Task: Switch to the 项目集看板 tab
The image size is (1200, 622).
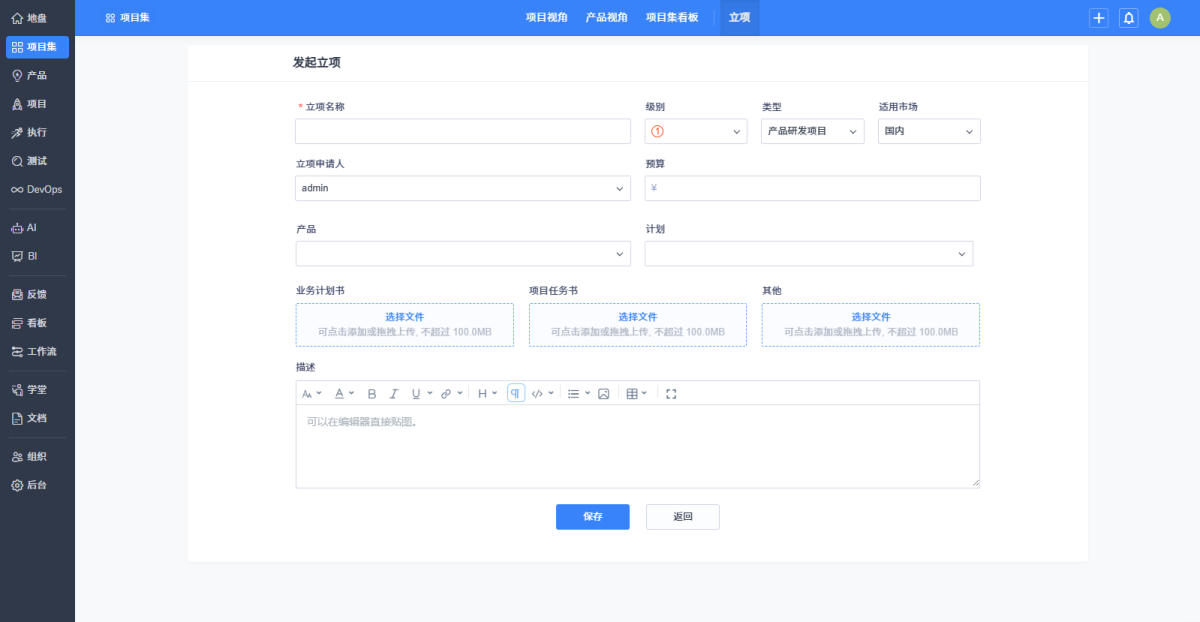Action: (672, 18)
